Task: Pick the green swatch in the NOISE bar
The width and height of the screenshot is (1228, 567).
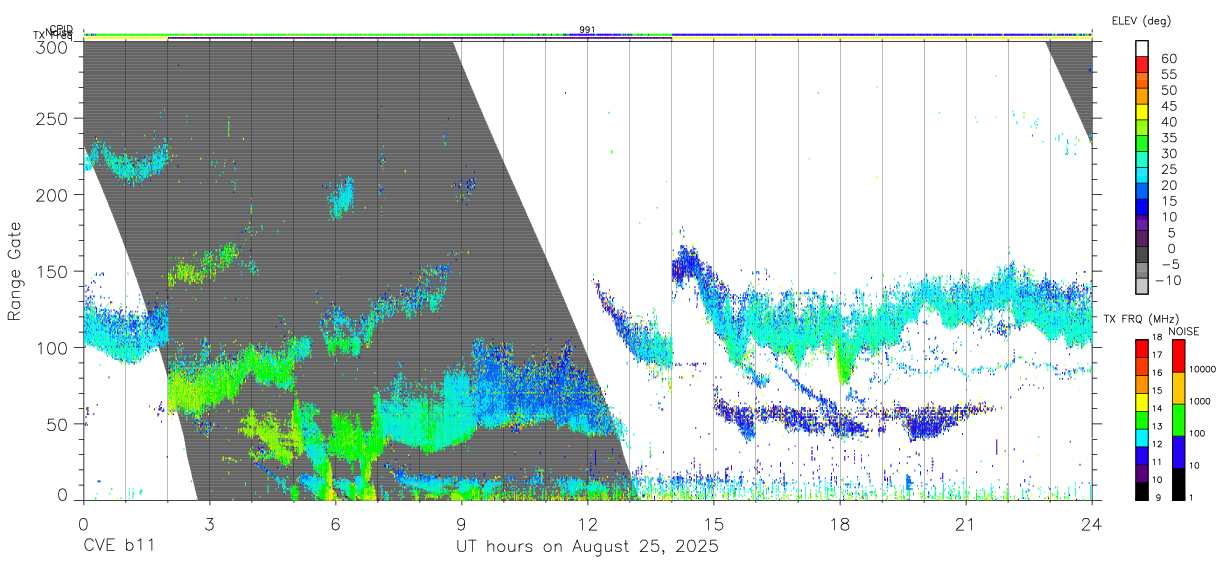Action: pos(1177,420)
